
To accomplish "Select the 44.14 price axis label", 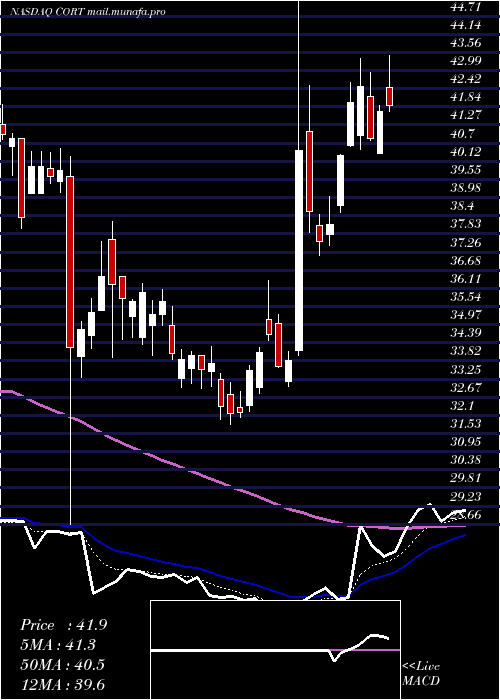I will pyautogui.click(x=466, y=25).
